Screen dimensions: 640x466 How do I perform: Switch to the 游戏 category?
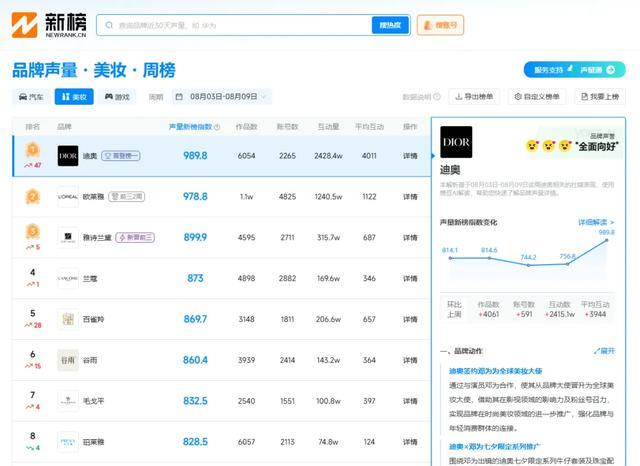click(117, 97)
